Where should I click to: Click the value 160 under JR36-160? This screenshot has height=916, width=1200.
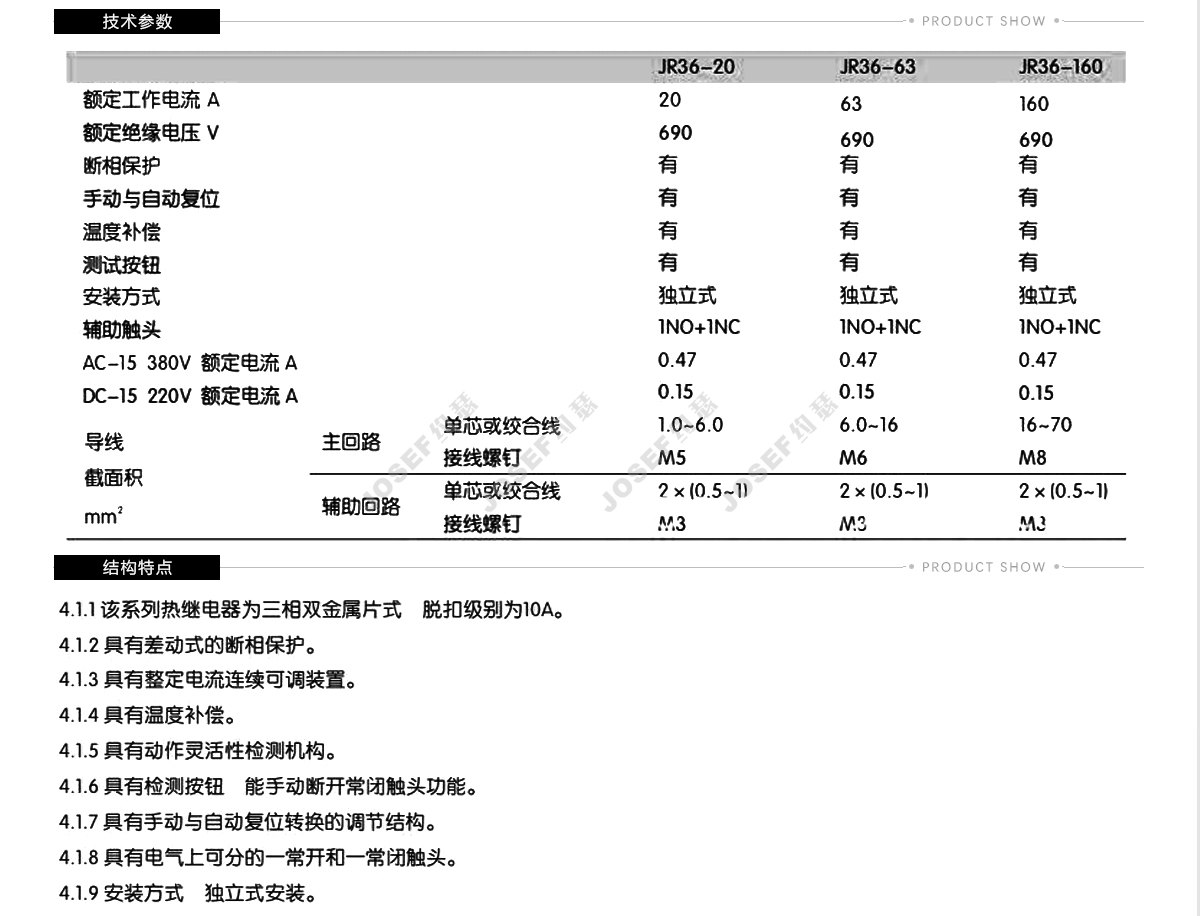pyautogui.click(x=1034, y=104)
